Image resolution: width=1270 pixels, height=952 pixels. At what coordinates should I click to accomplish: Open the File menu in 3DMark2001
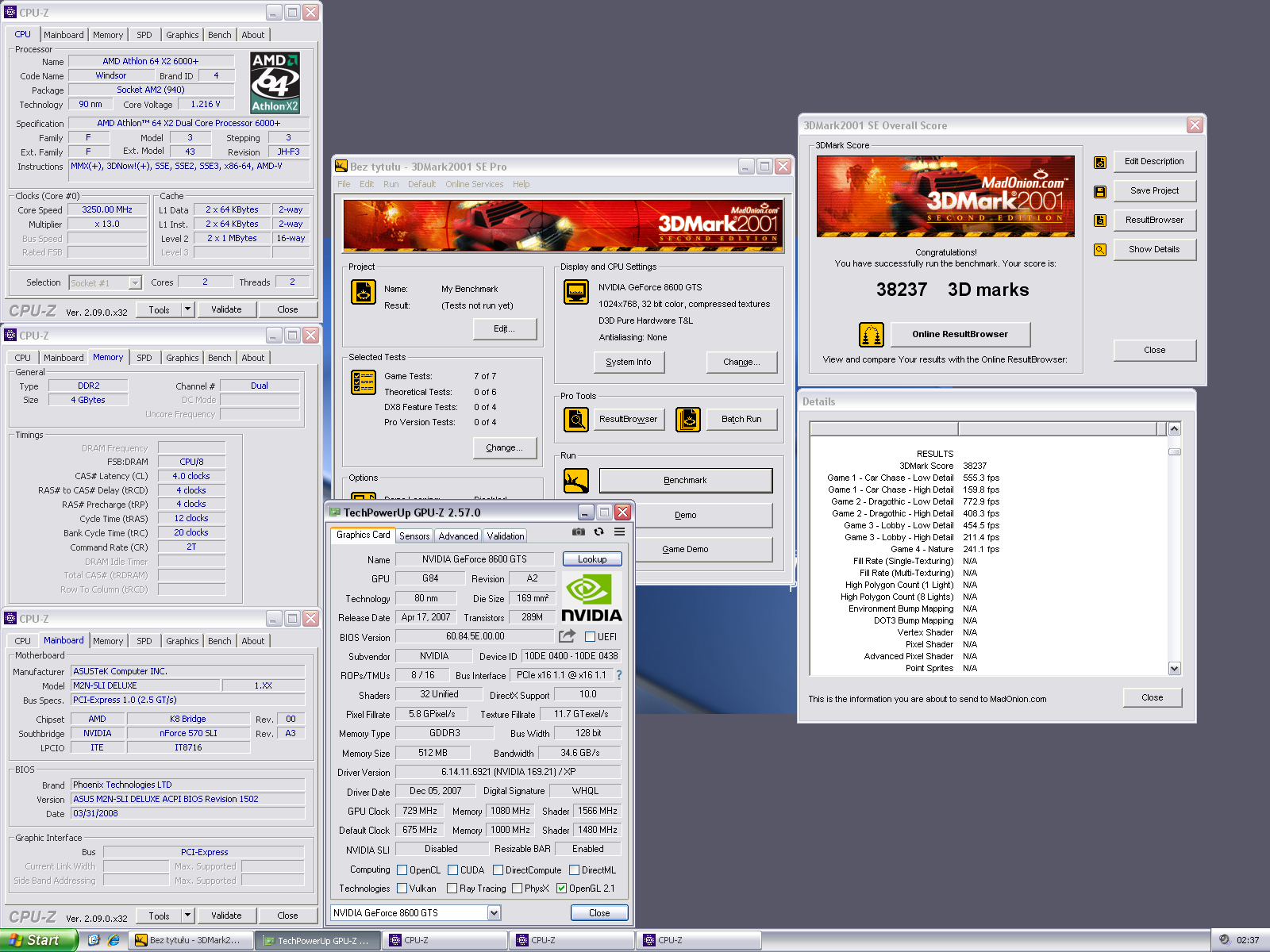[x=344, y=184]
